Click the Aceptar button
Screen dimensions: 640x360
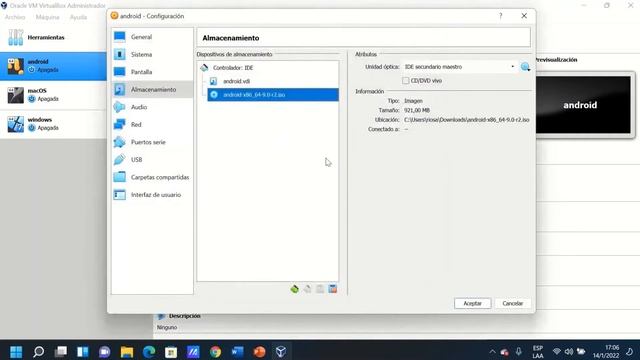472,303
